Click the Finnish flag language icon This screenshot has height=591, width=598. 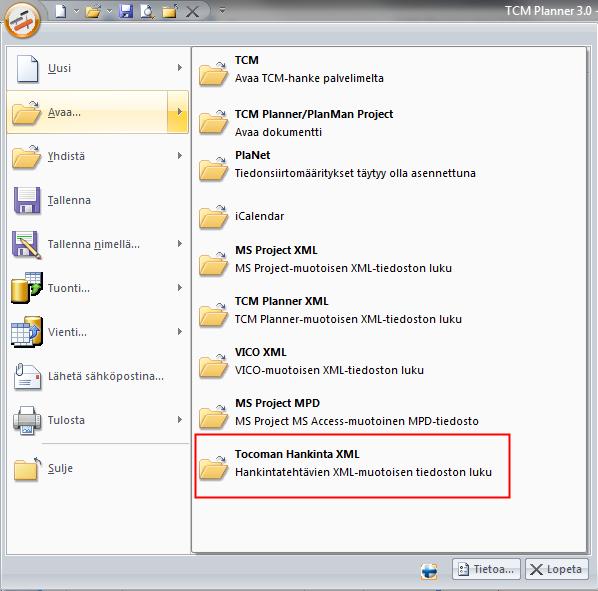pos(429,571)
